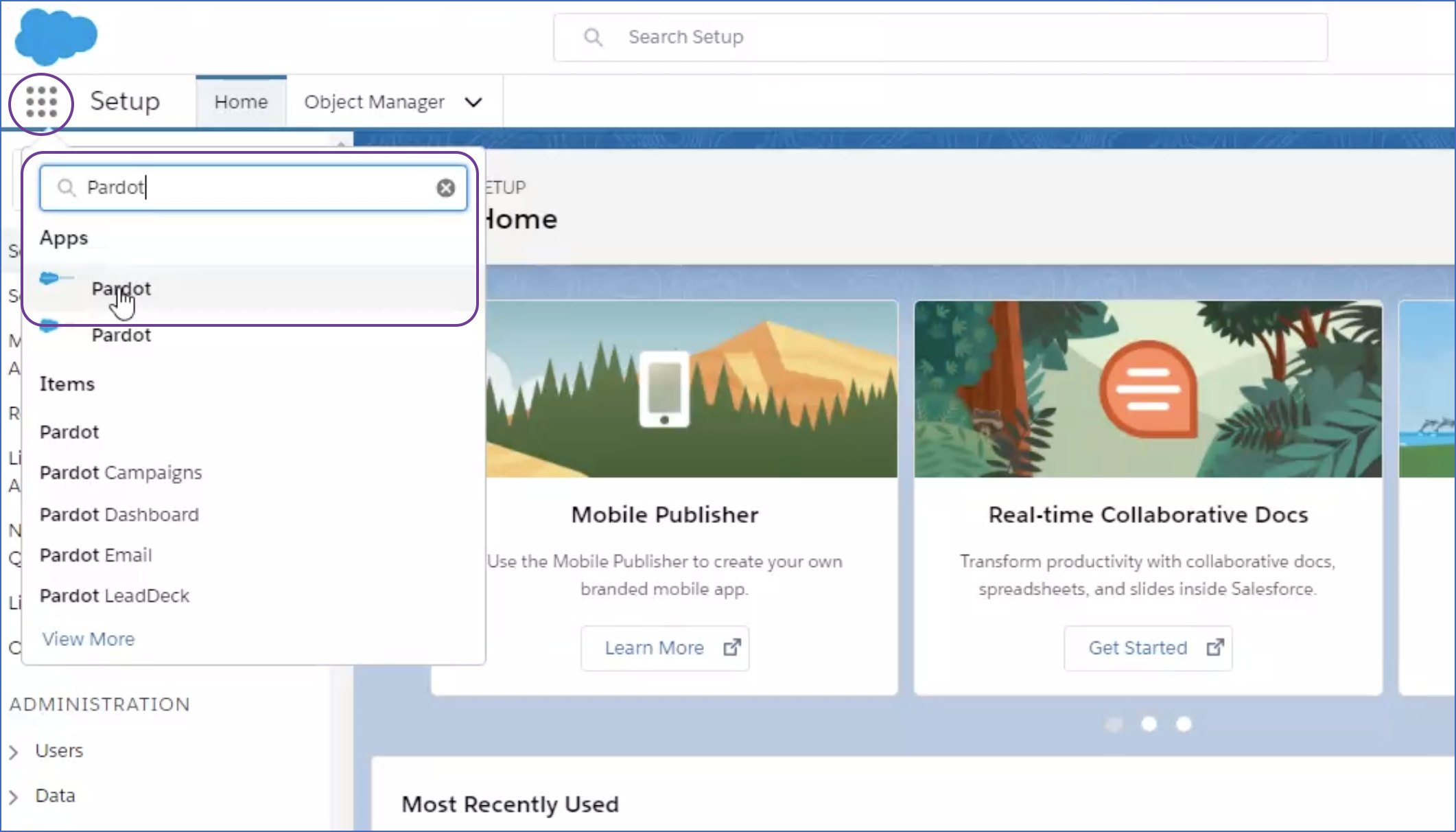Click the first Pardot app icon

(x=56, y=278)
